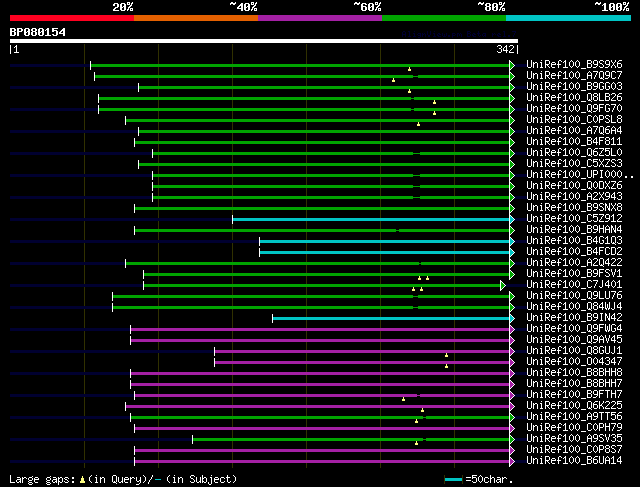Image resolution: width=640 pixels, height=487 pixels.
Task: Click the BP080154 query sequence name
Action: pos(38,32)
